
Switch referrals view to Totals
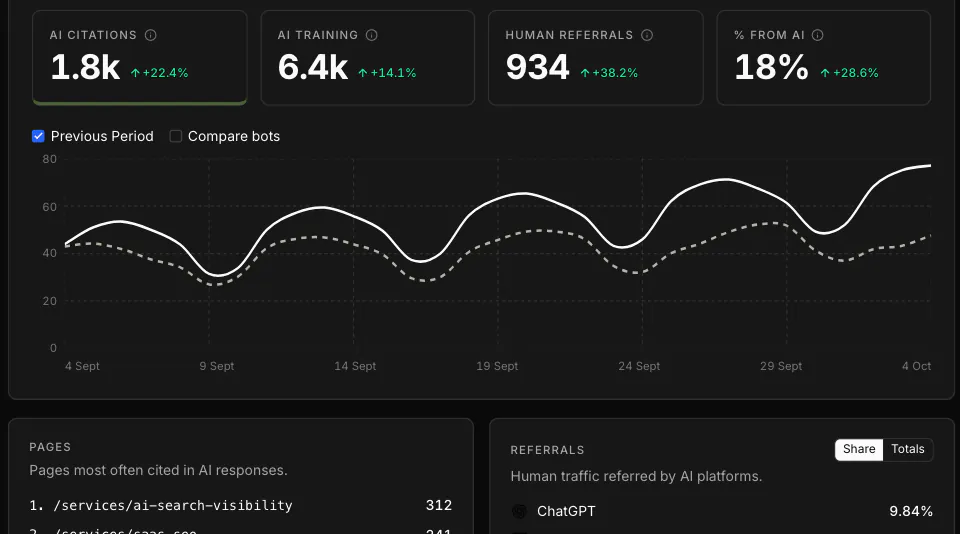click(907, 449)
